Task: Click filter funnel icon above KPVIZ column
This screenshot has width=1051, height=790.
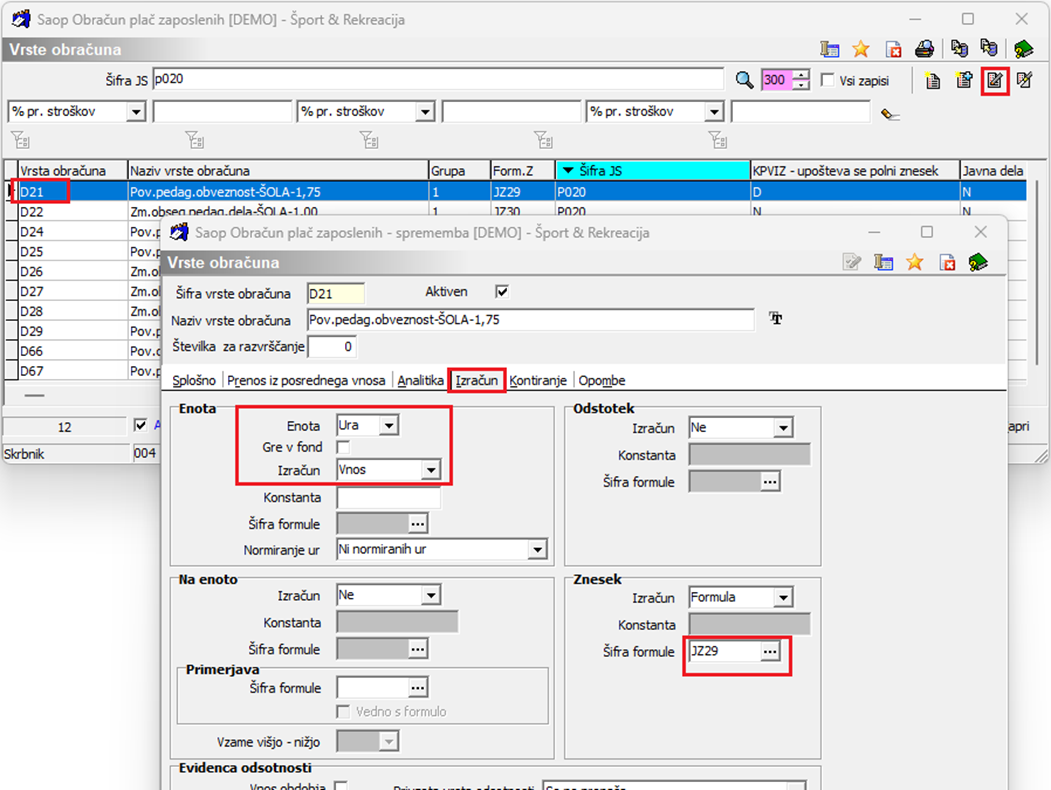Action: pyautogui.click(x=717, y=139)
